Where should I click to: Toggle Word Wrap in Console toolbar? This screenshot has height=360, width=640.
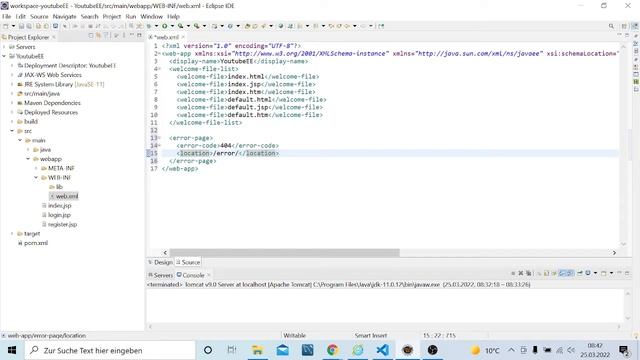tap(554, 273)
